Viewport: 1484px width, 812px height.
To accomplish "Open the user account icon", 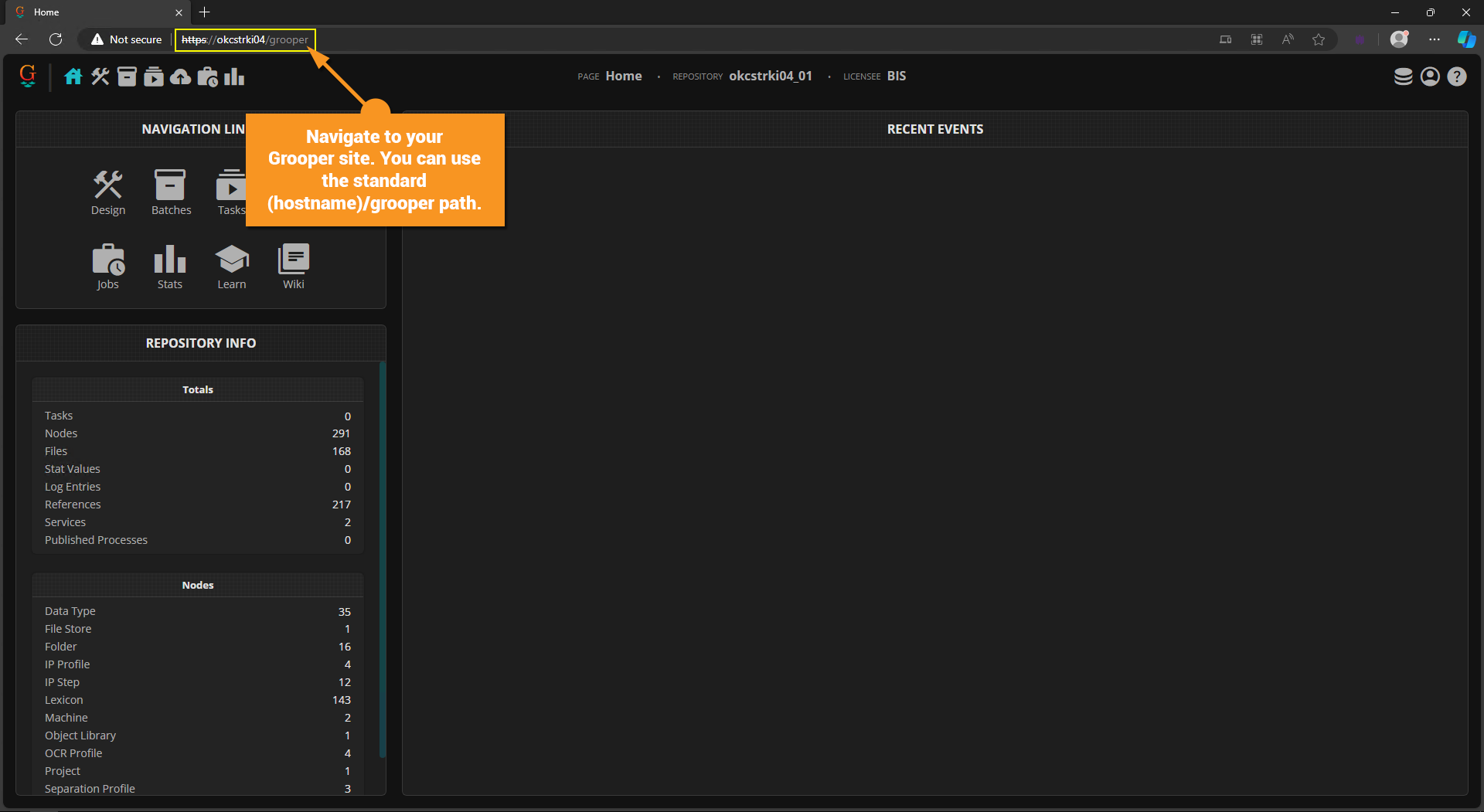I will (1430, 76).
